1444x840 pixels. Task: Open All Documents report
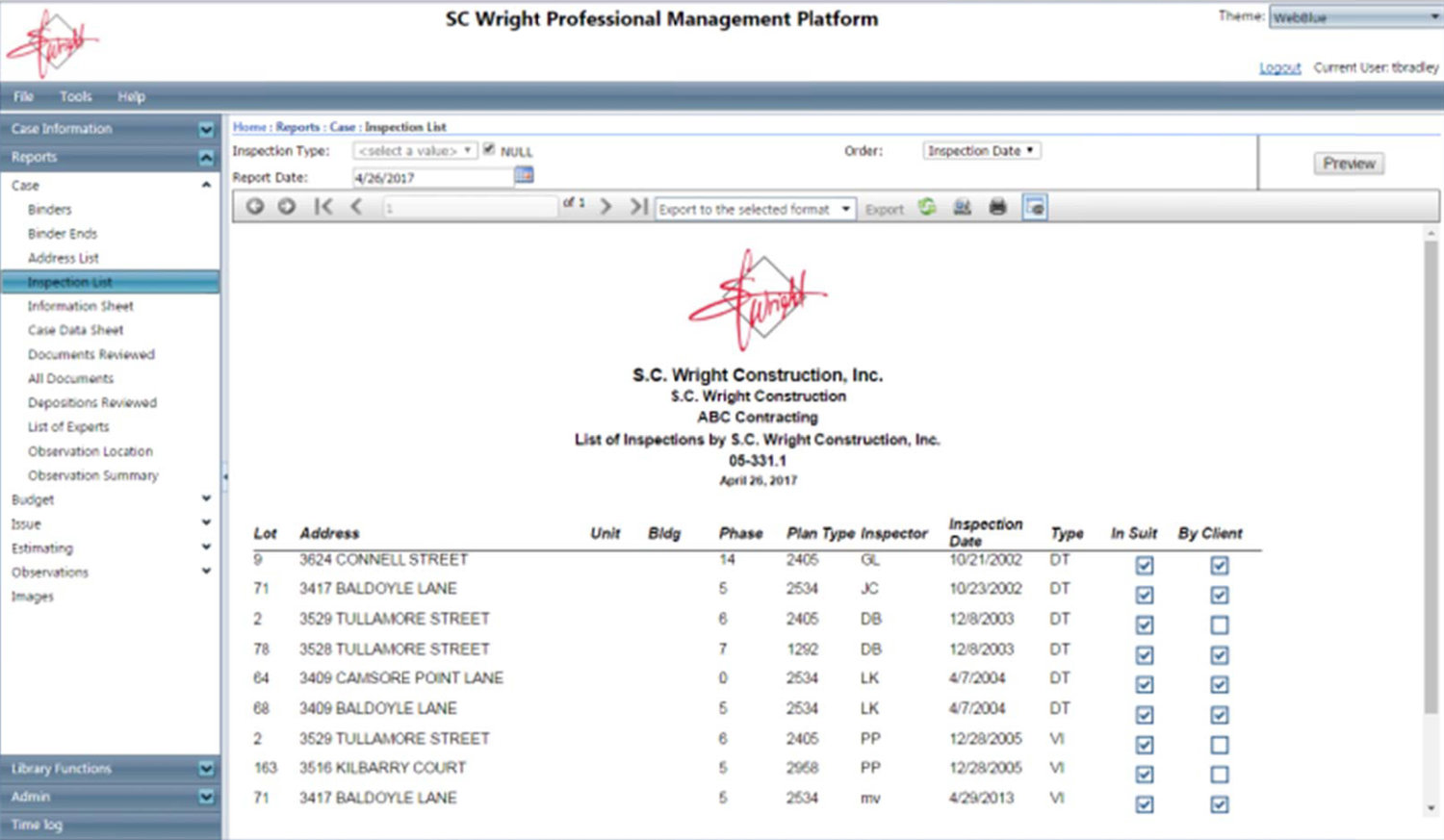point(71,378)
